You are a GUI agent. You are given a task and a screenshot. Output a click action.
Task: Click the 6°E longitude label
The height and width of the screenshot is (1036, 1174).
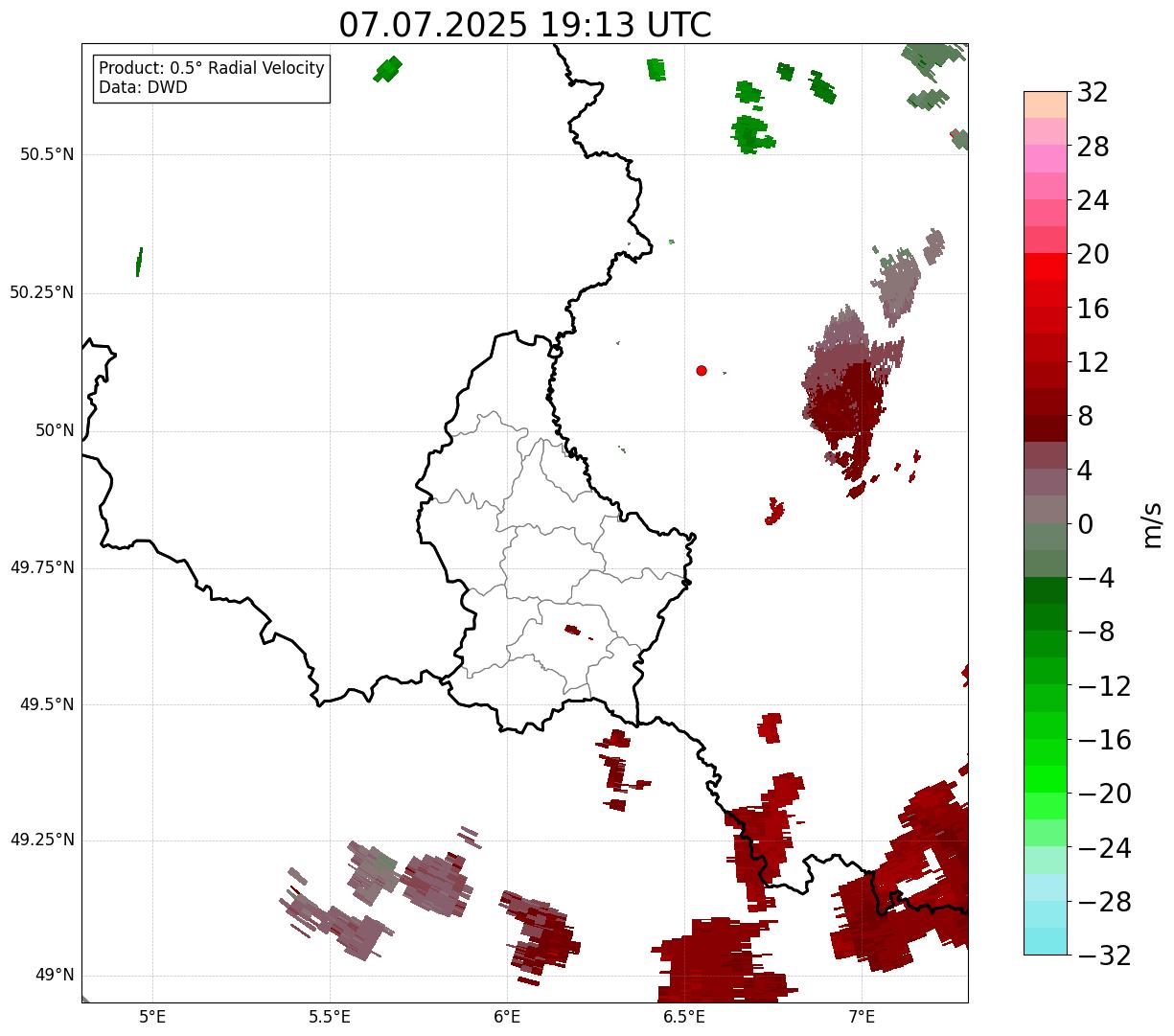click(x=507, y=1017)
